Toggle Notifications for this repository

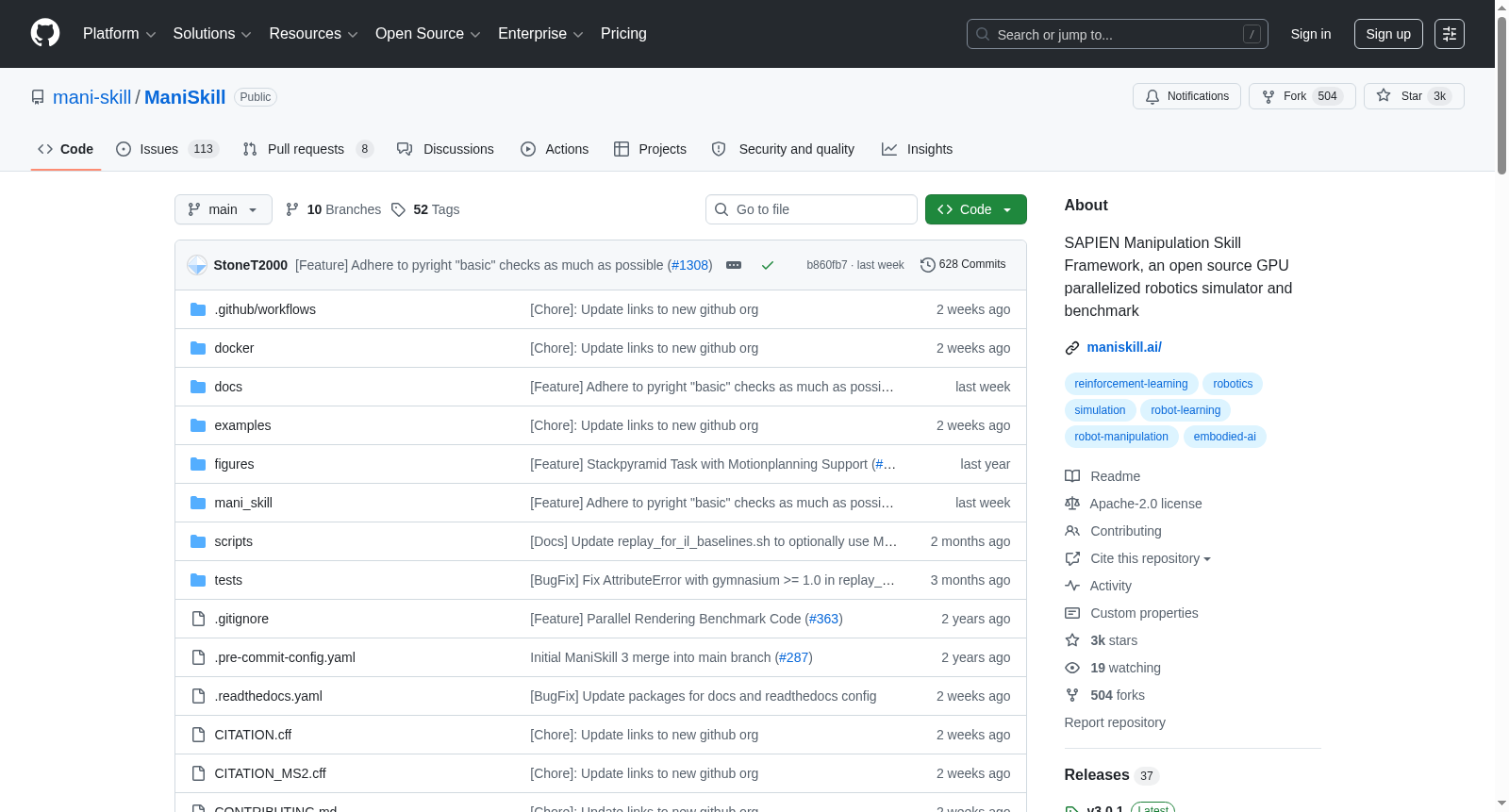tap(1186, 96)
